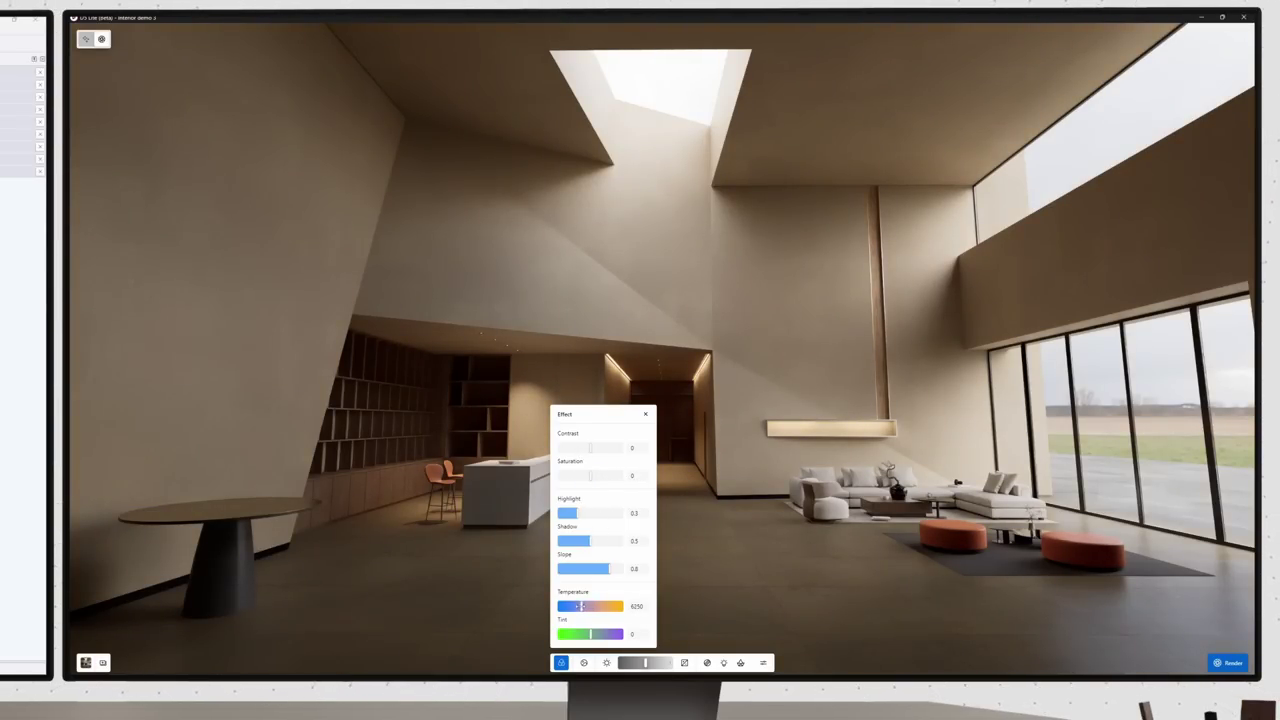Remove the first list row in left panel
The image size is (1280, 720).
(x=40, y=72)
